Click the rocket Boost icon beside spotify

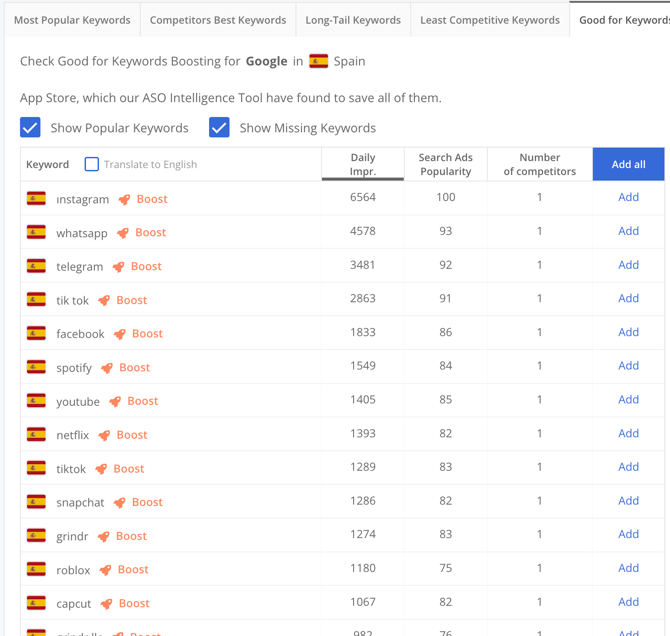coord(107,368)
